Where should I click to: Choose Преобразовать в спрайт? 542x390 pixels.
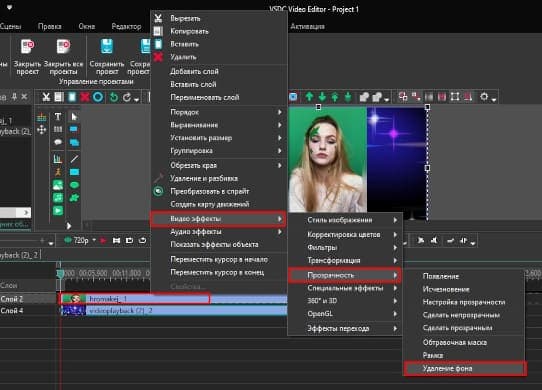pos(219,191)
